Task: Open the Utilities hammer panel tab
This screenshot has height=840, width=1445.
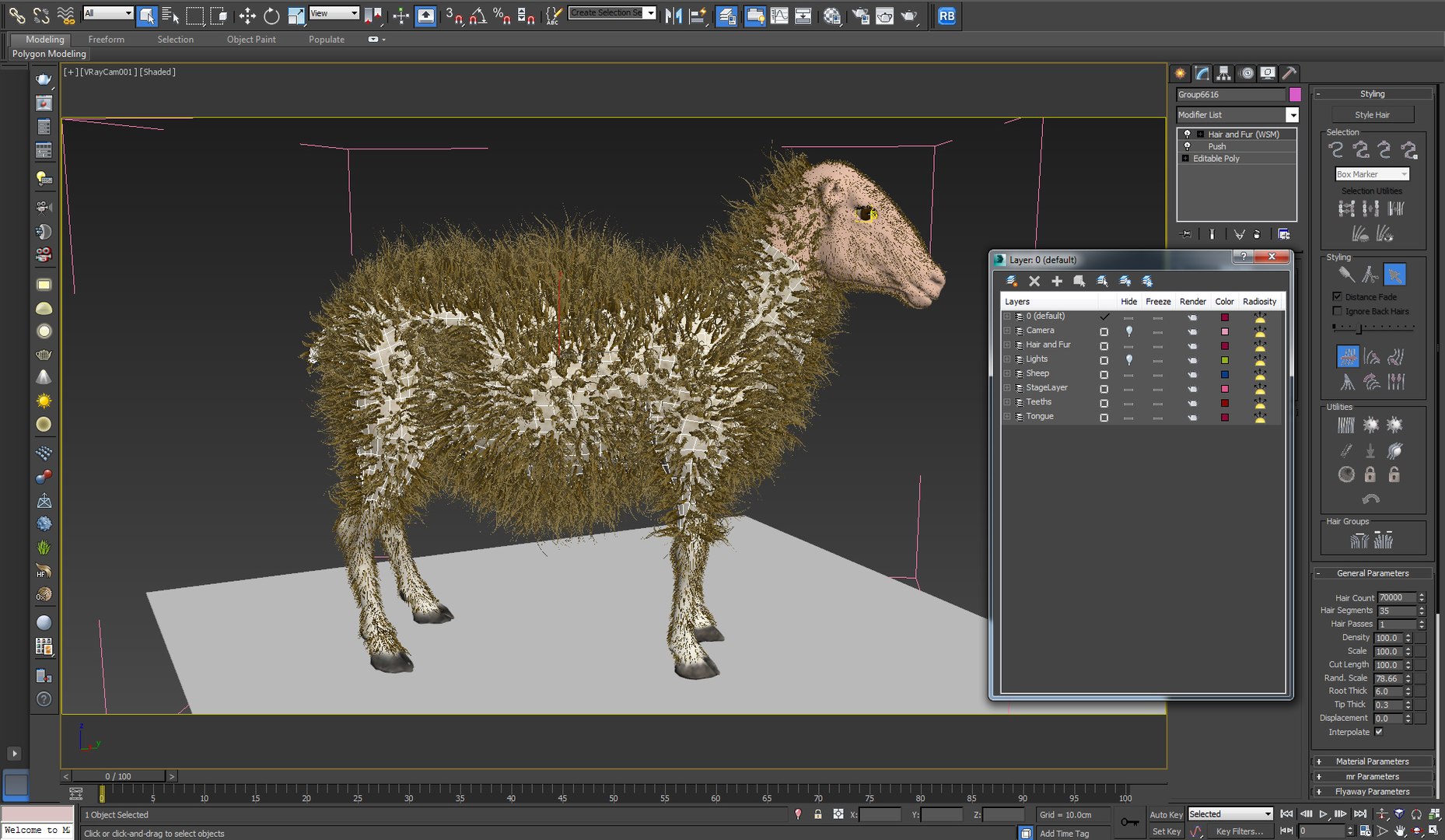Action: (x=1289, y=73)
